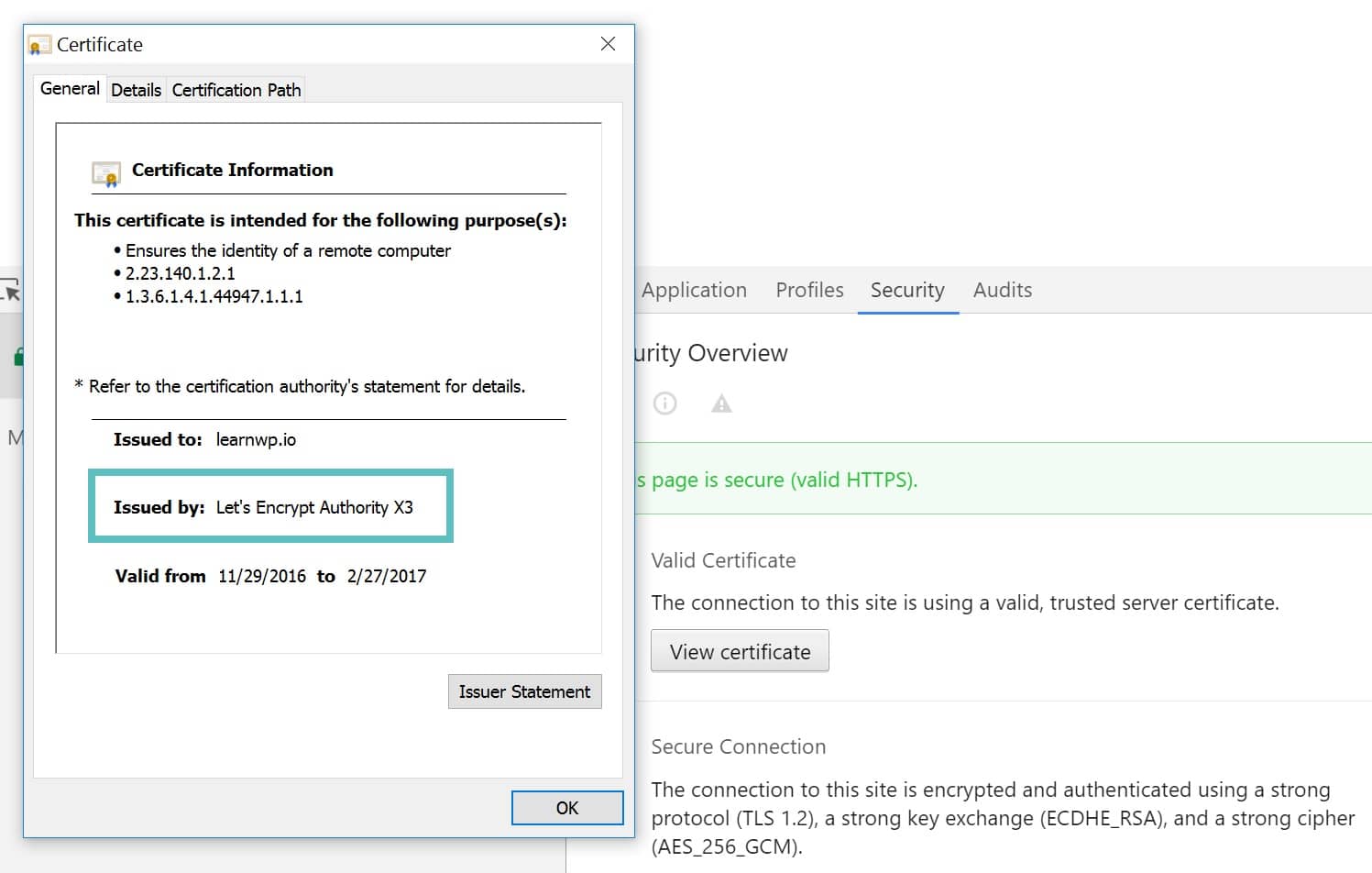Open the Details tab

click(136, 90)
